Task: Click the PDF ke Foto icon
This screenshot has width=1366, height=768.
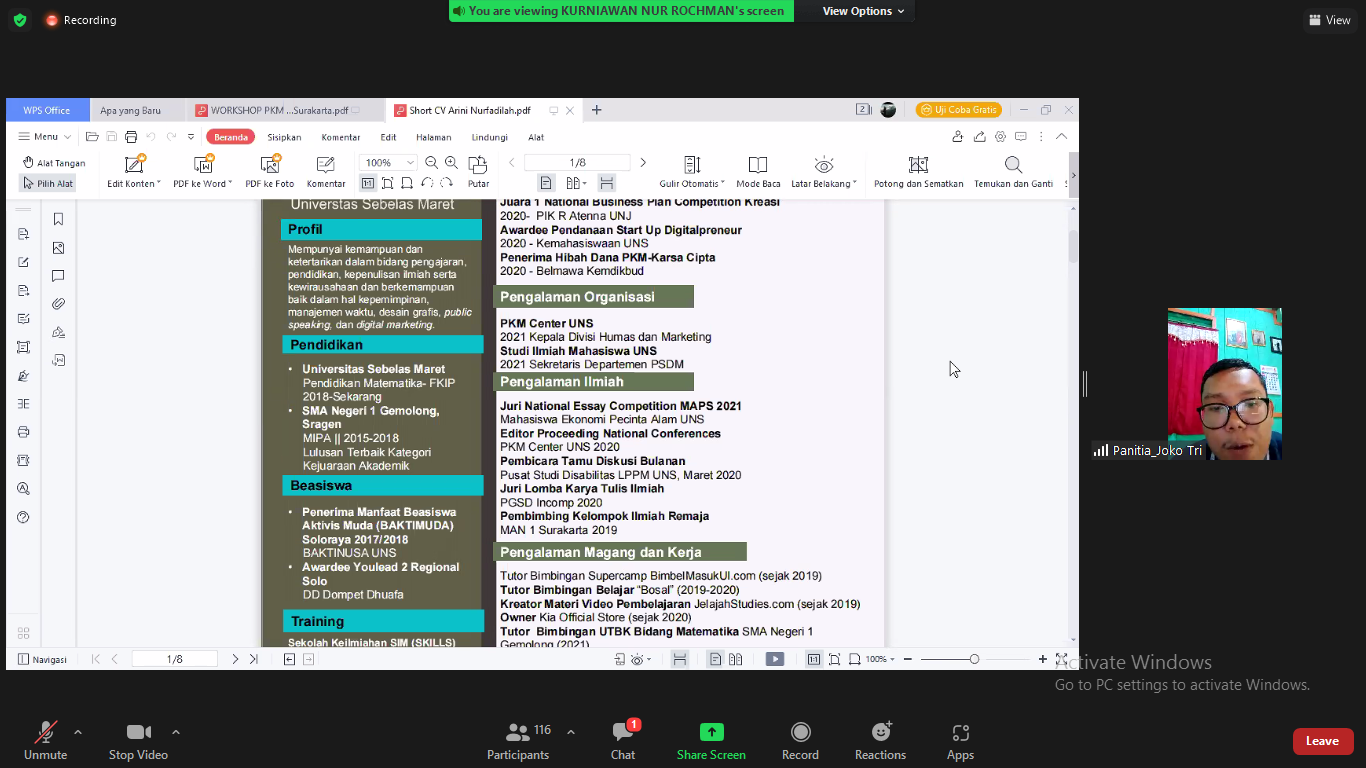Action: [x=270, y=165]
